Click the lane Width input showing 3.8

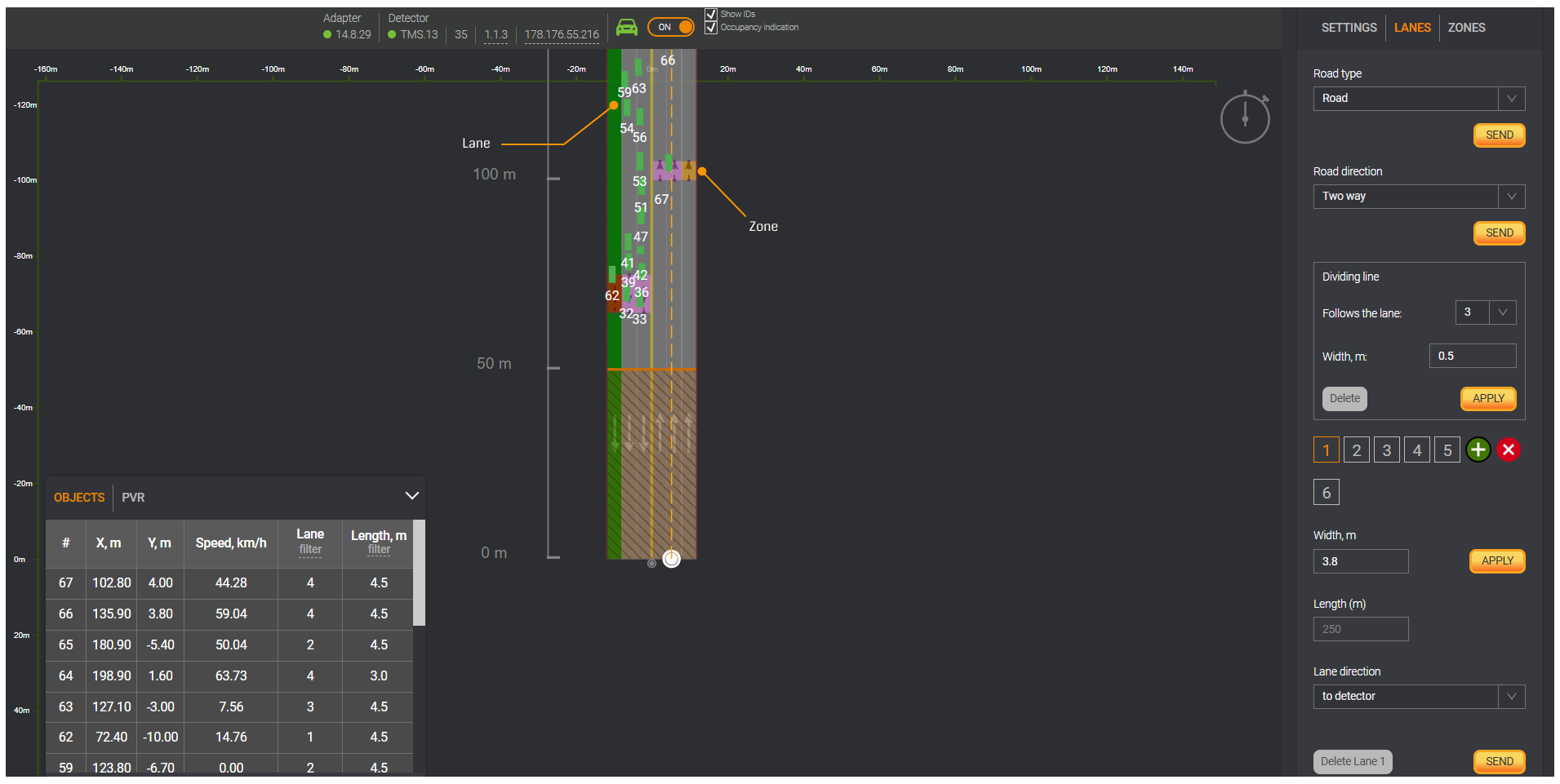pyautogui.click(x=1361, y=561)
